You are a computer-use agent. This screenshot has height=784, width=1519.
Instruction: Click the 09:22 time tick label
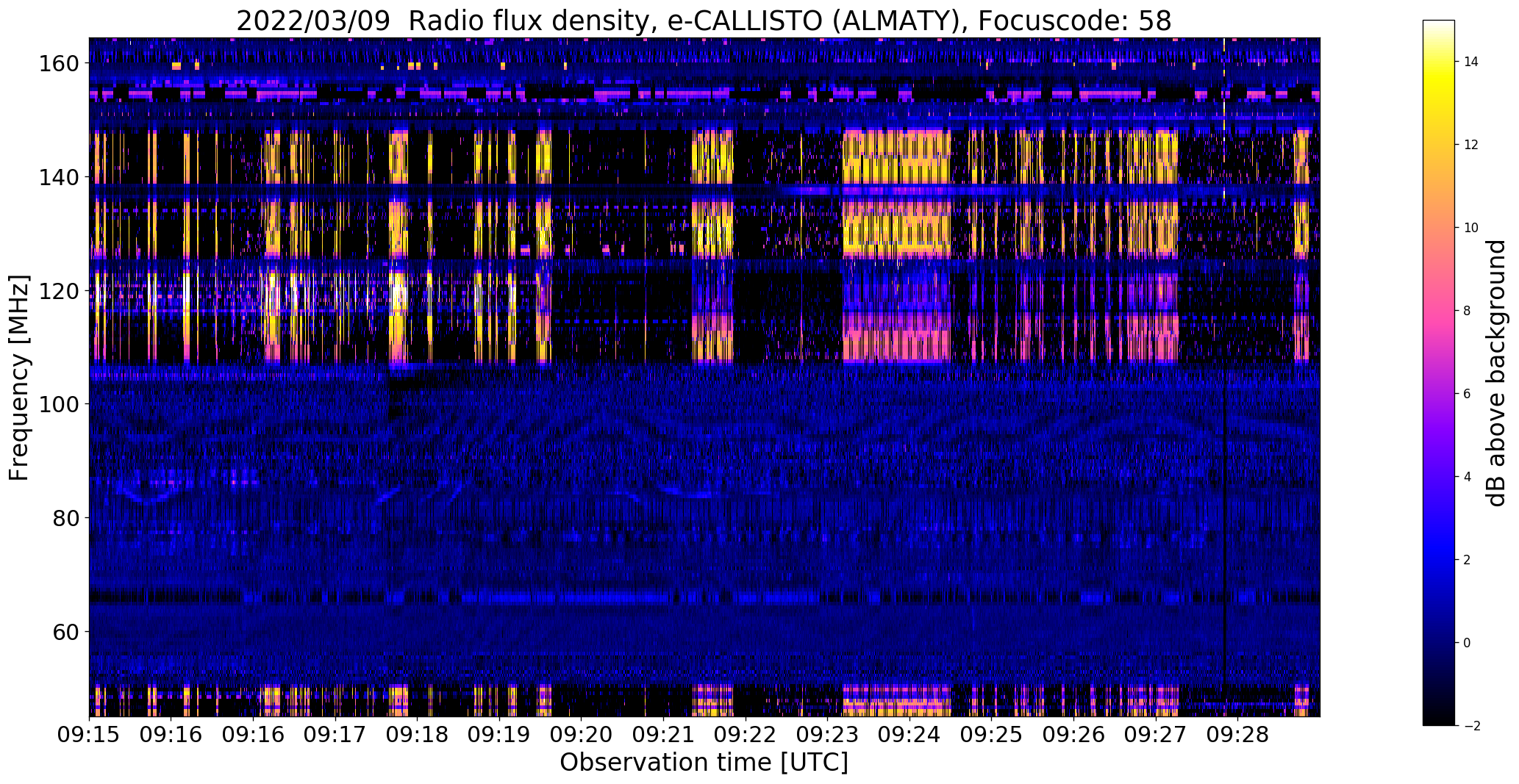tap(746, 734)
